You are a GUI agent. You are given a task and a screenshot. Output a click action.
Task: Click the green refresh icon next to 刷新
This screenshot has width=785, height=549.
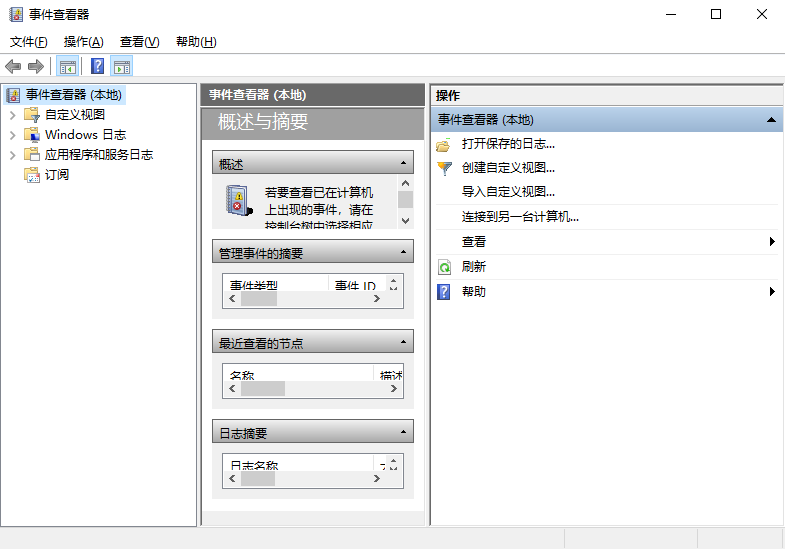click(445, 267)
